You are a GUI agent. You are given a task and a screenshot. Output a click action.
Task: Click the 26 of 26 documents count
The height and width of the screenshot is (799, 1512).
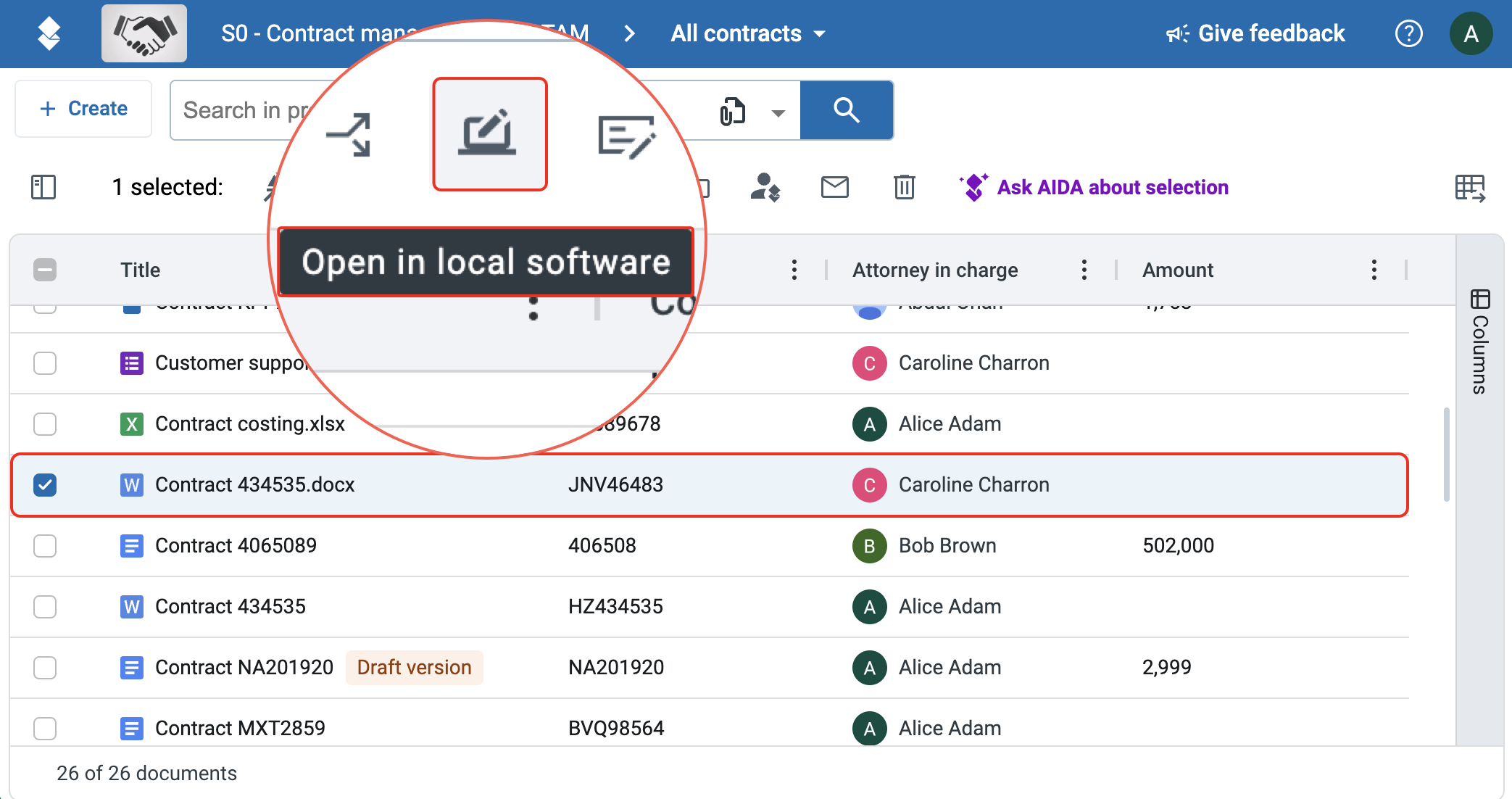[x=146, y=773]
